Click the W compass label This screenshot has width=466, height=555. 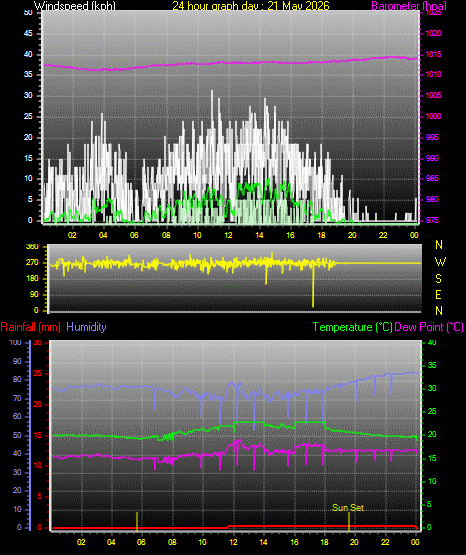[x=440, y=262]
